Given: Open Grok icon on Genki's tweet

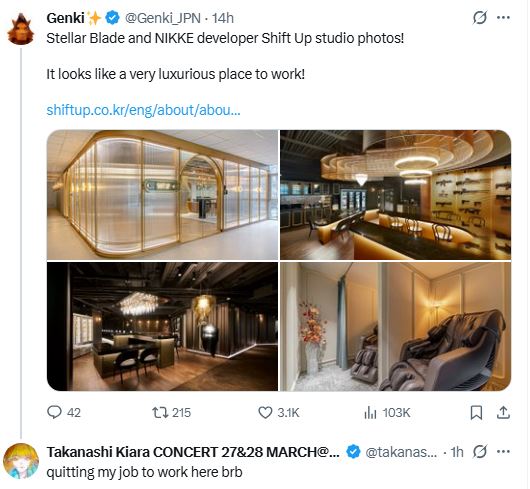Looking at the screenshot, I should pyautogui.click(x=480, y=18).
